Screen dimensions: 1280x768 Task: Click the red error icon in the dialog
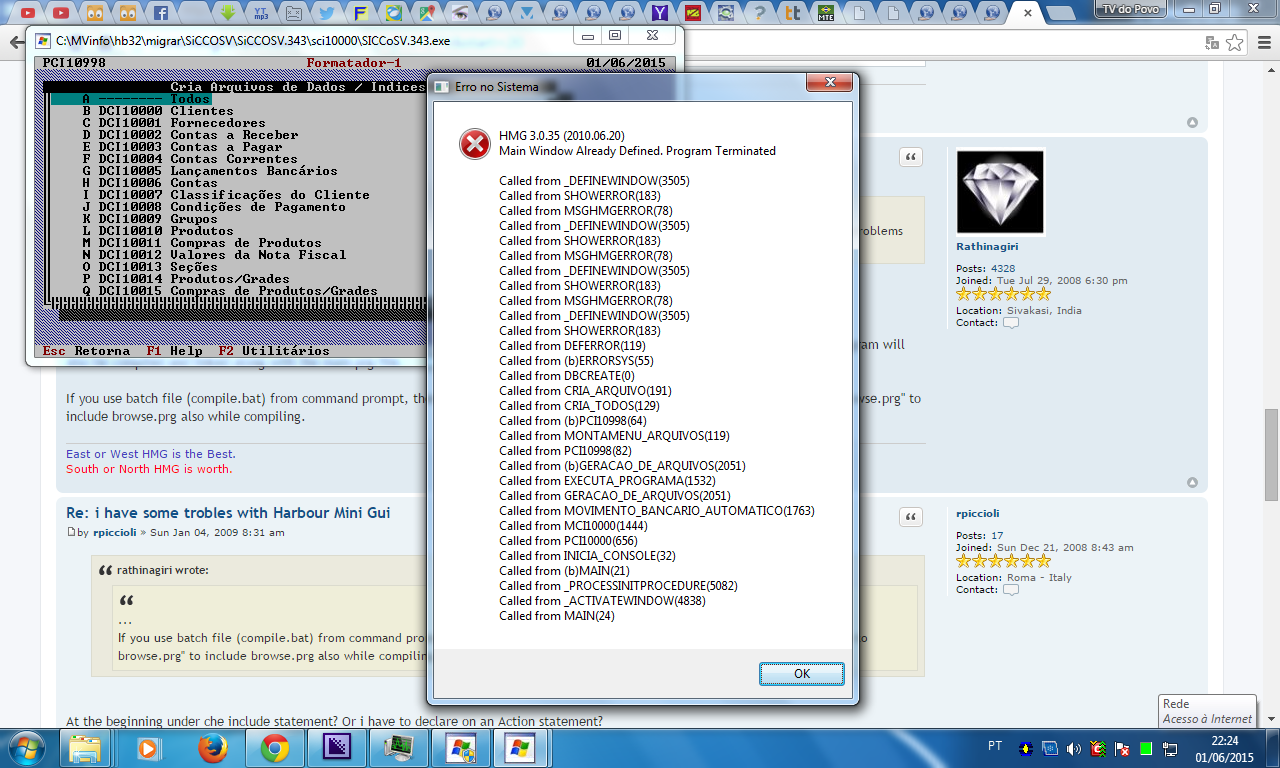tap(474, 144)
